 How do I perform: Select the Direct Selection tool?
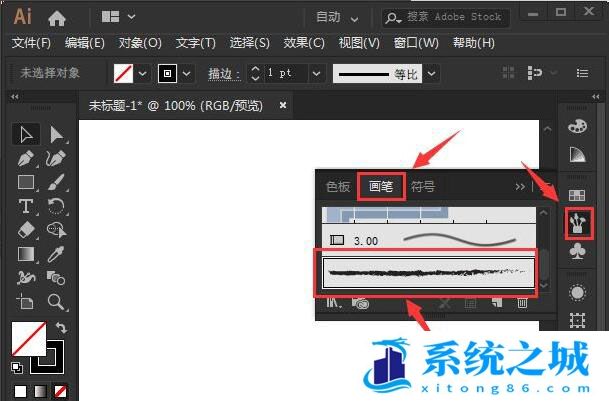tap(57, 135)
